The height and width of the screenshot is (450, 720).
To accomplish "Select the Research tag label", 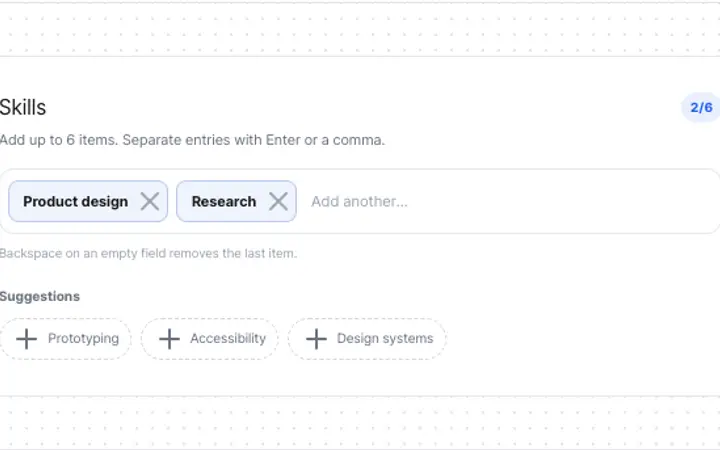I will pyautogui.click(x=224, y=202).
